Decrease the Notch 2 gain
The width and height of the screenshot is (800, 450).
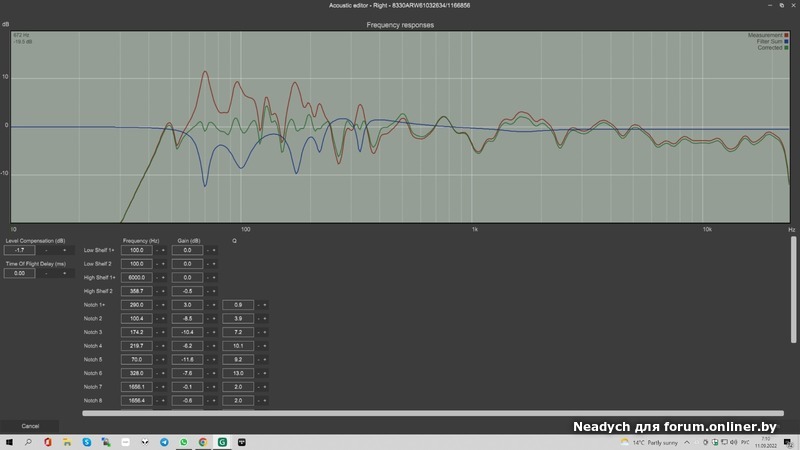(x=208, y=318)
